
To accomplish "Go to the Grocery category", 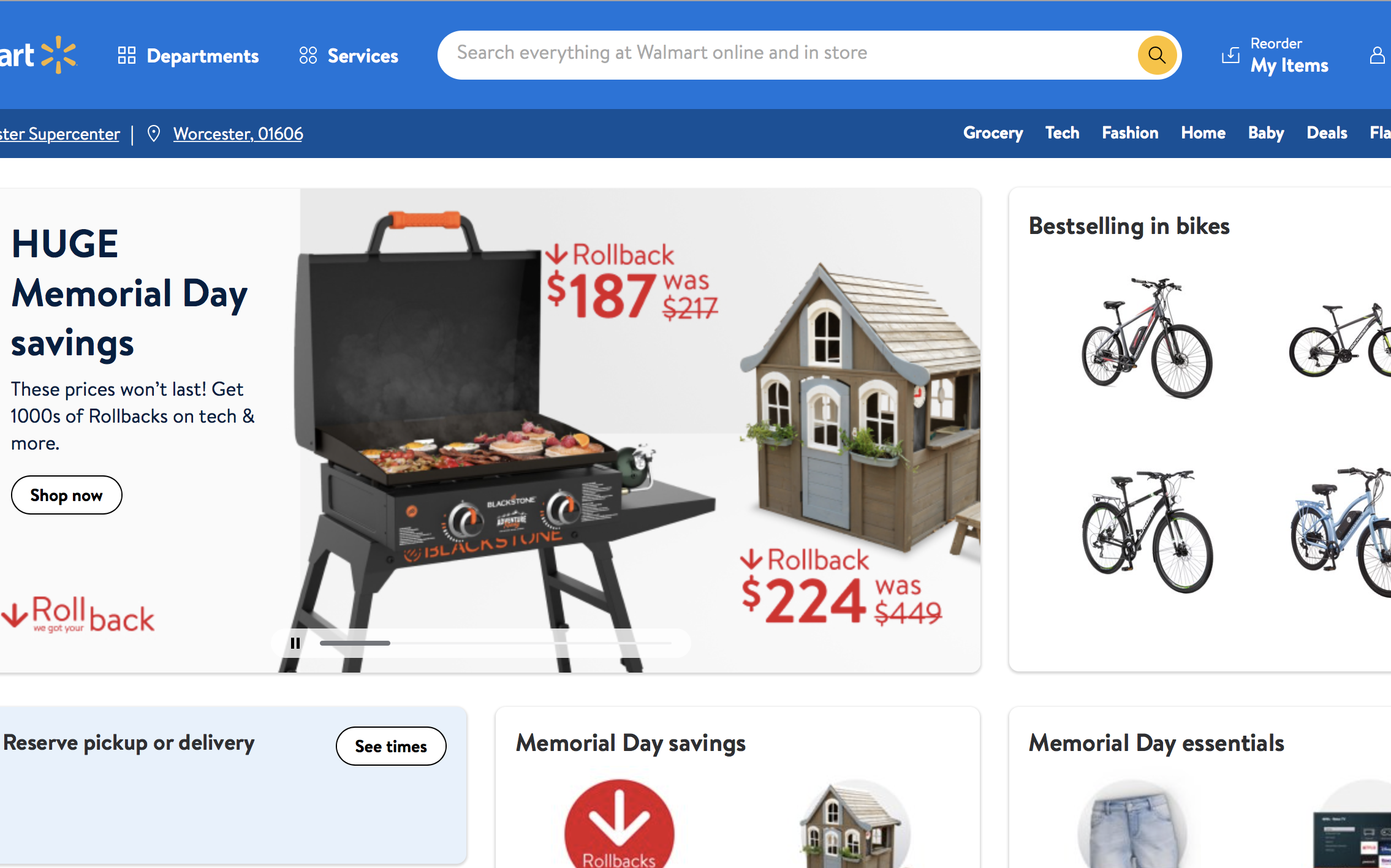I will click(993, 133).
